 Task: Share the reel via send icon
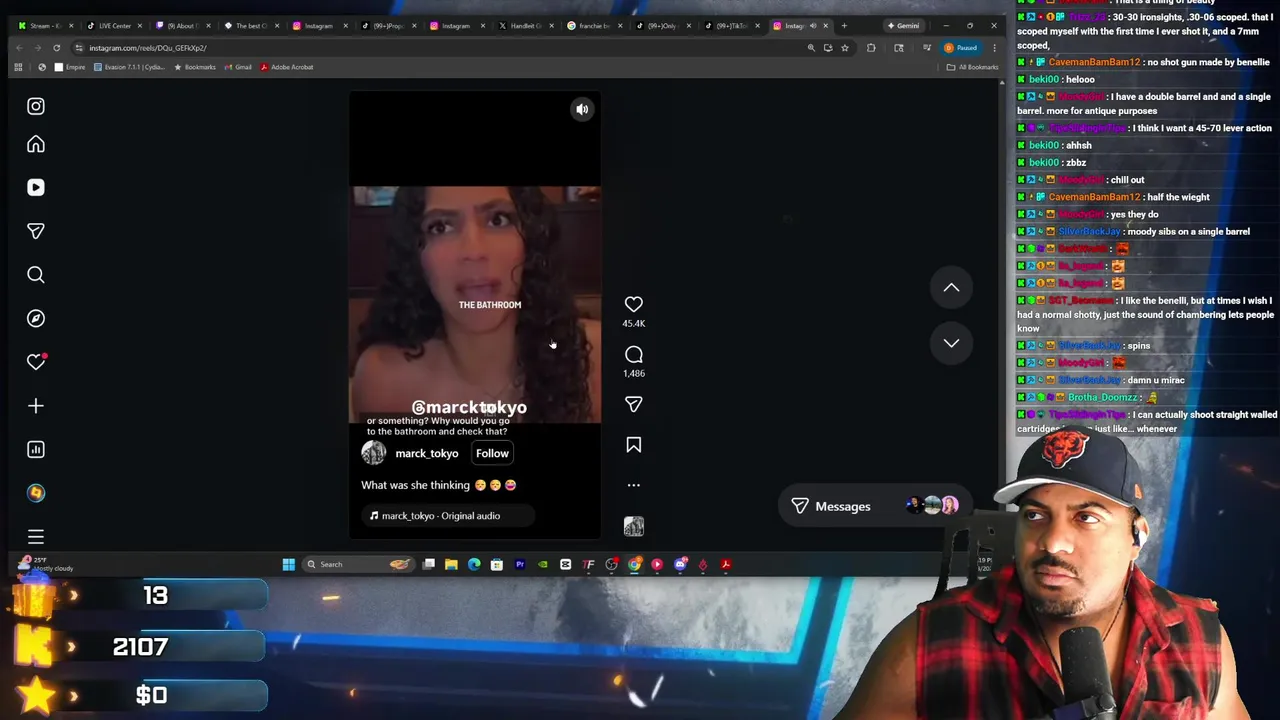click(x=634, y=404)
